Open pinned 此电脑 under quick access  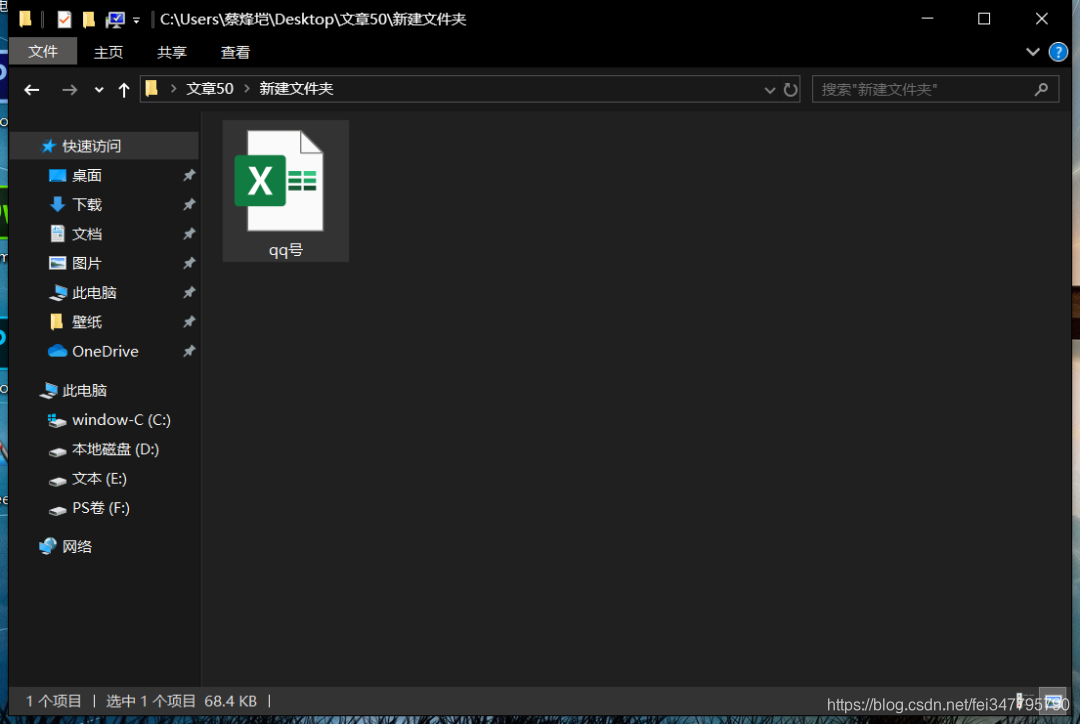tap(94, 293)
